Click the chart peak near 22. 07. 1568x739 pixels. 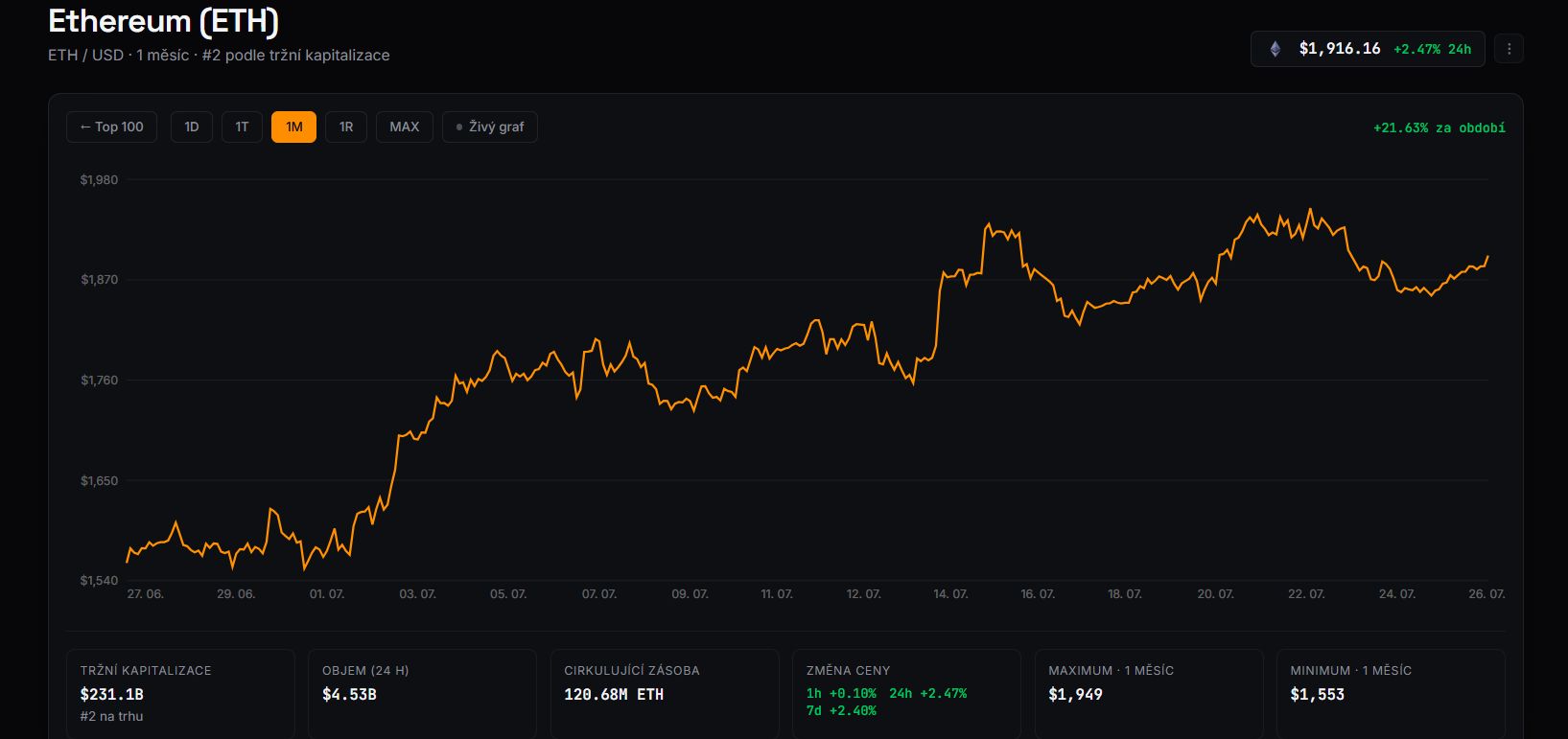pos(1310,209)
